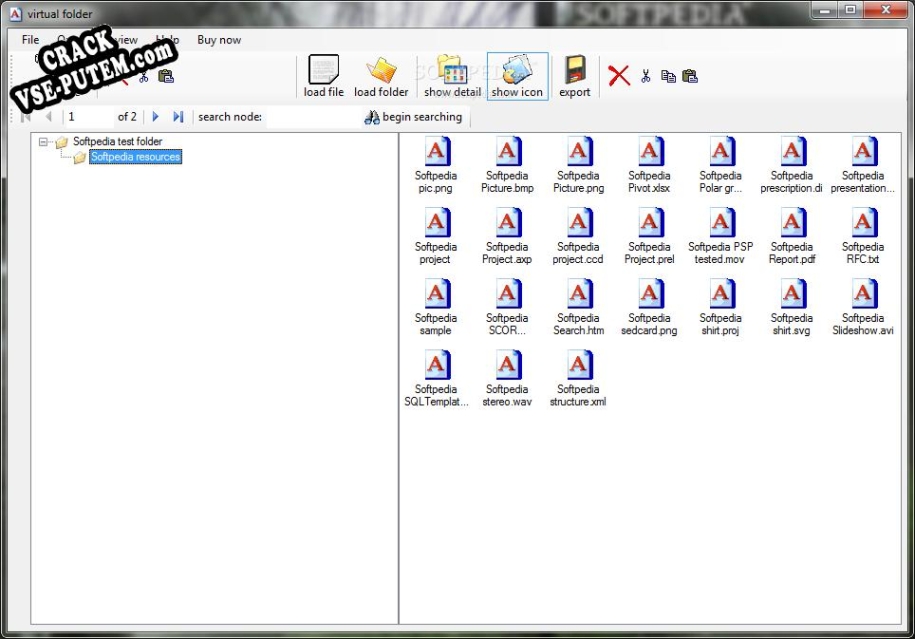Maximize the virtual folder window
Viewport: 915px width, 639px height.
(x=850, y=10)
